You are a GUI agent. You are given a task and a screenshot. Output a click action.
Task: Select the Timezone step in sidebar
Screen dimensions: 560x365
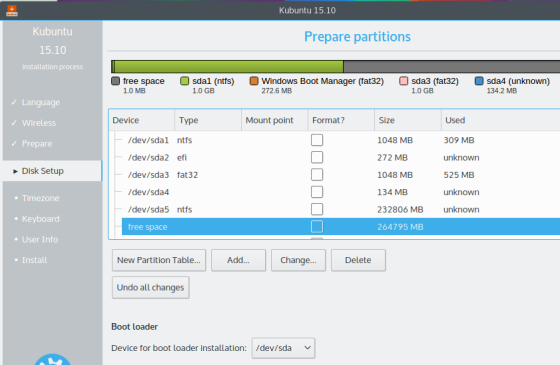point(40,198)
